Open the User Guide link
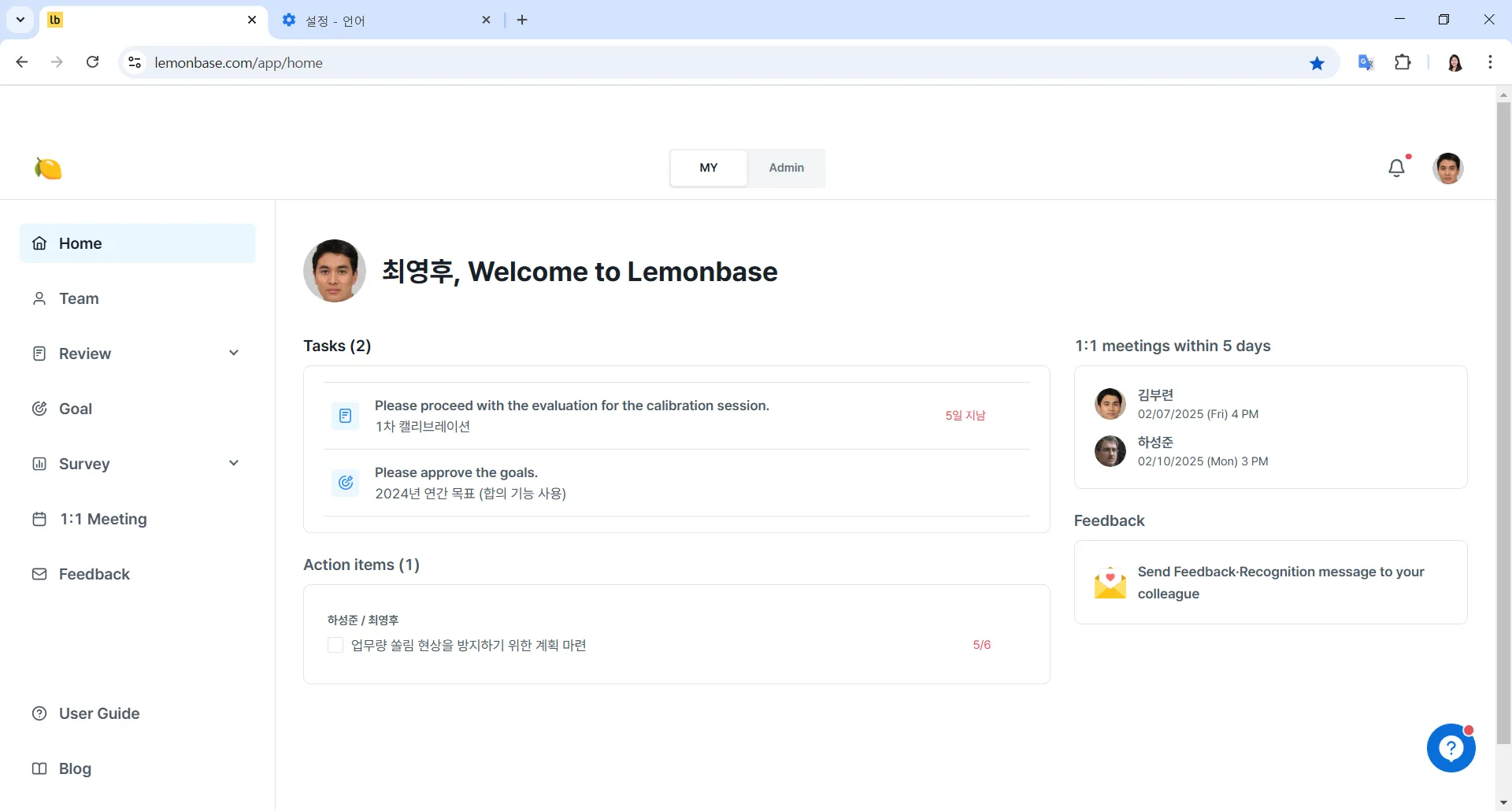This screenshot has height=811, width=1512. coord(138,713)
